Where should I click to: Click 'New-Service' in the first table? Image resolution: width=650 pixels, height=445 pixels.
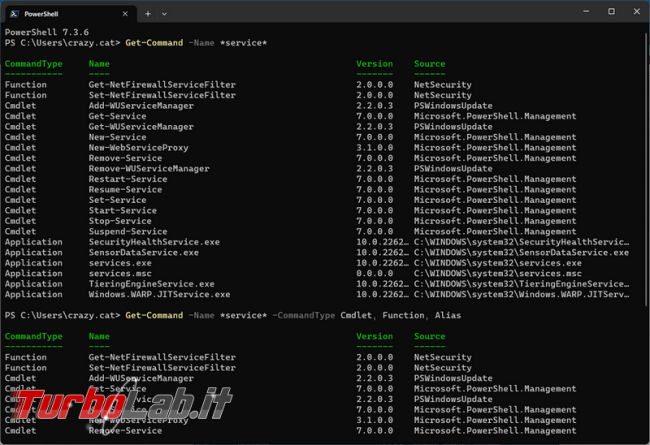tap(117, 137)
